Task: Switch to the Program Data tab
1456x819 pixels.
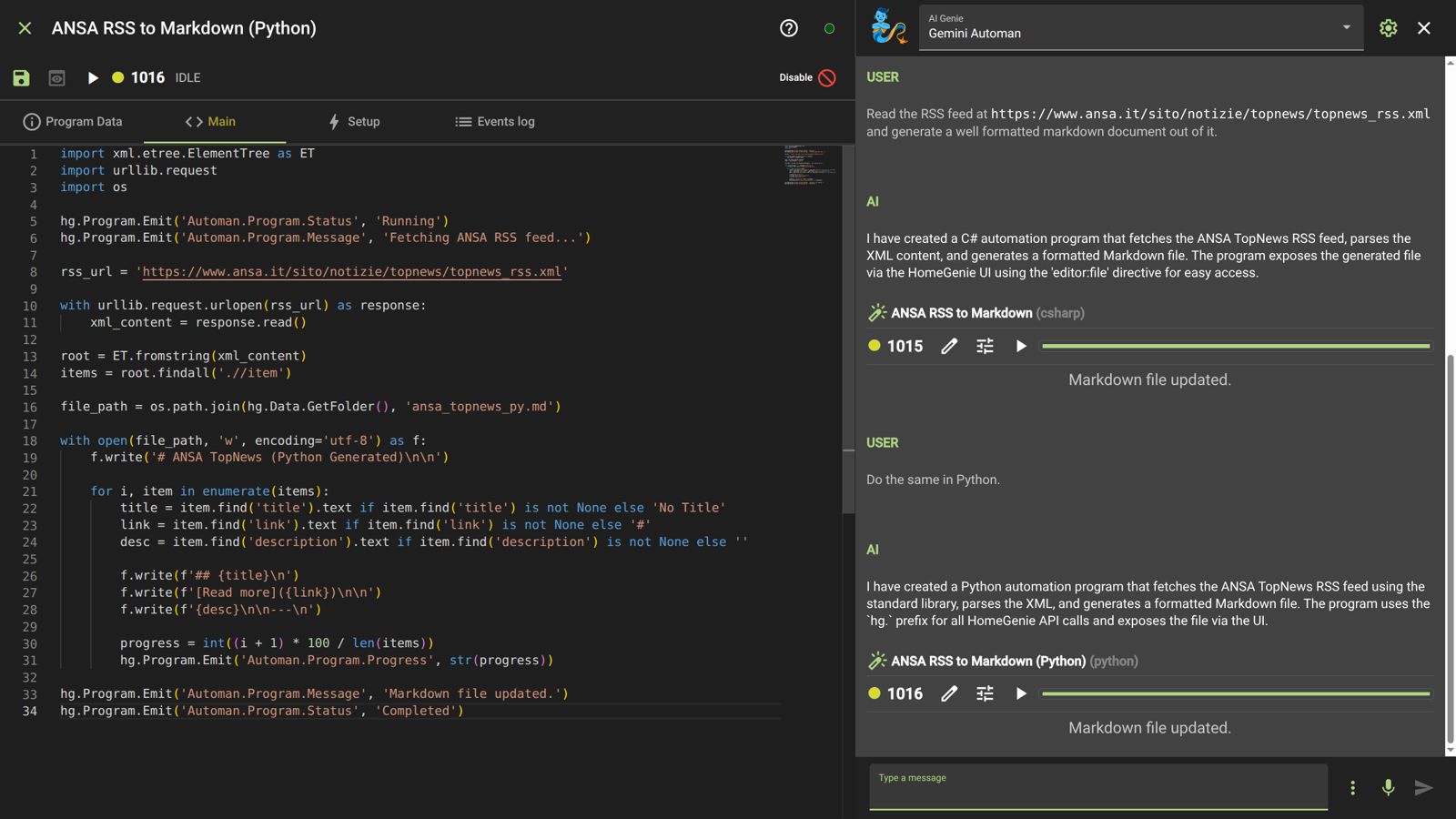Action: click(x=73, y=122)
